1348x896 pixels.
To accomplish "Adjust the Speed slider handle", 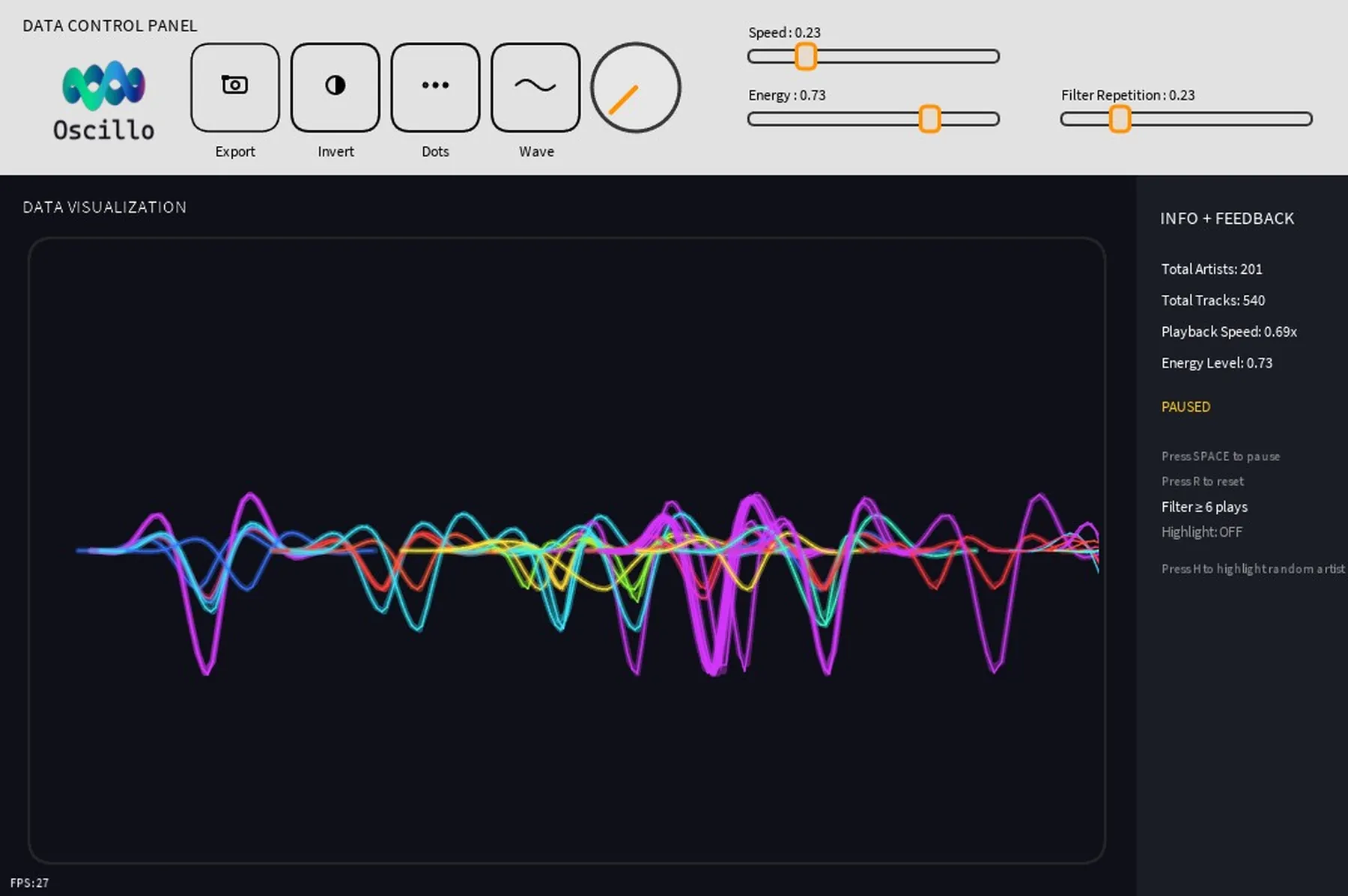I will [806, 56].
